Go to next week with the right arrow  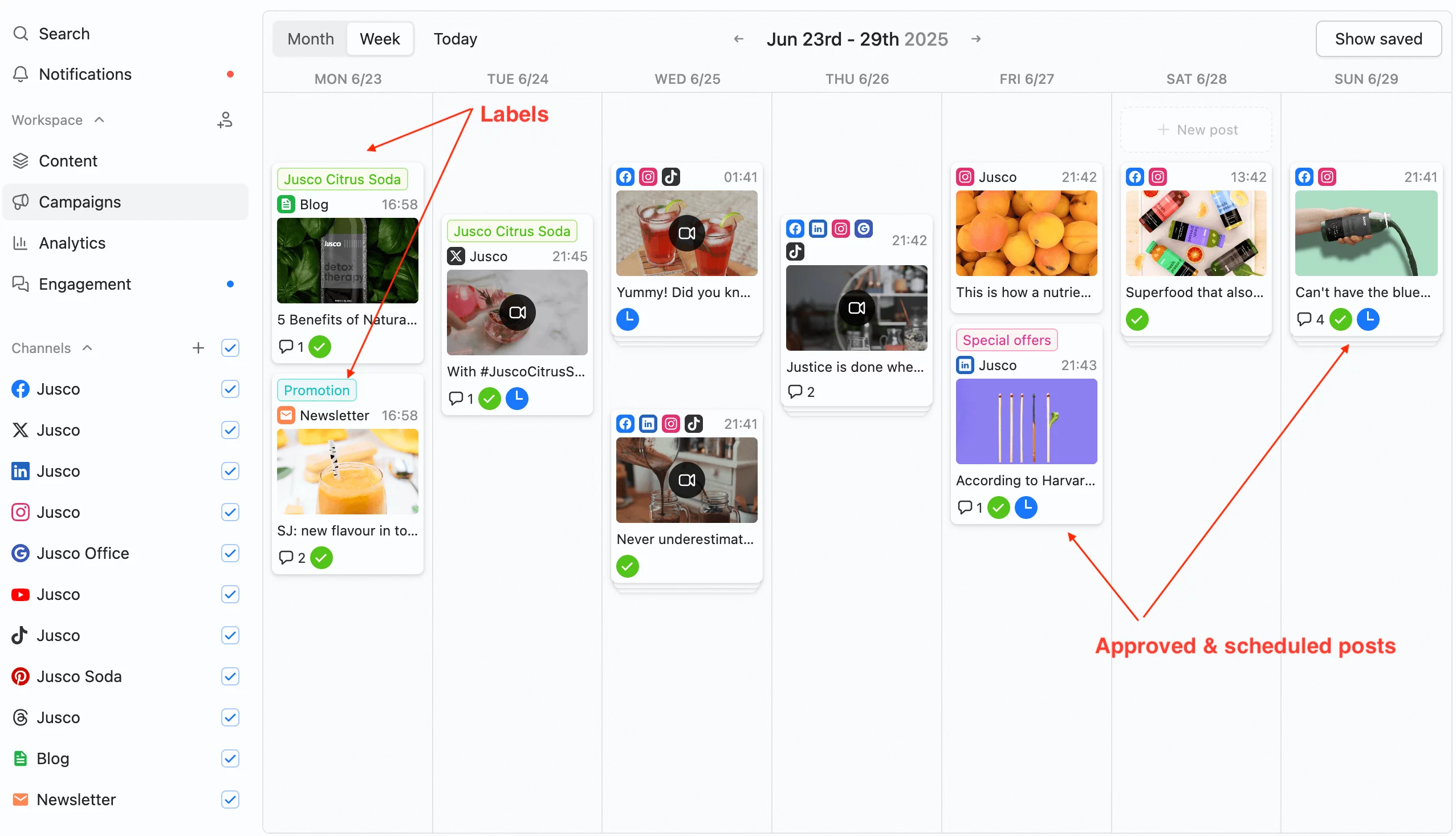[x=976, y=38]
